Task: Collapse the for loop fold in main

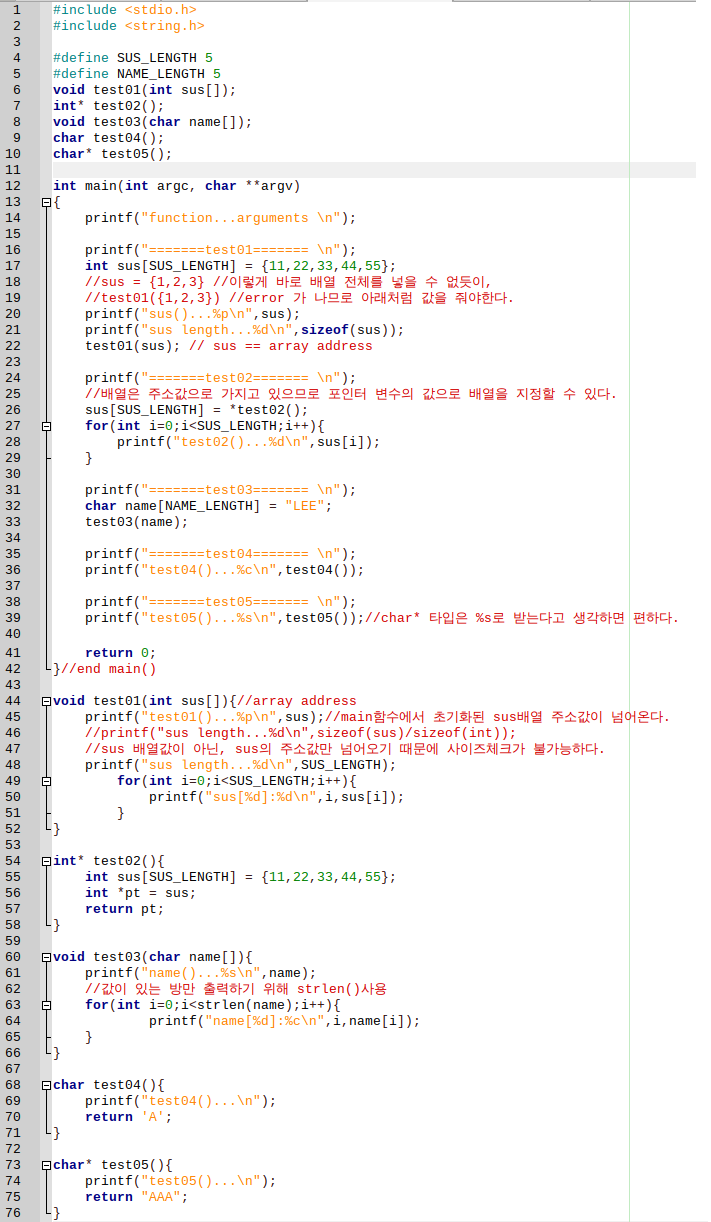Action: coord(46,426)
